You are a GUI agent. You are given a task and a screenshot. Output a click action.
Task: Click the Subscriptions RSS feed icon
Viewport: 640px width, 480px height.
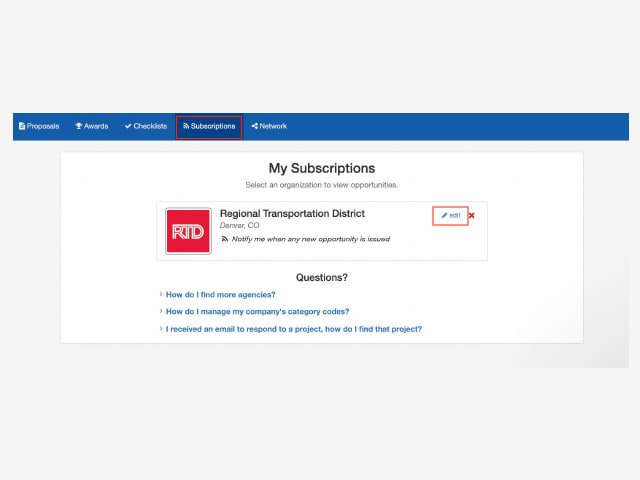click(186, 126)
